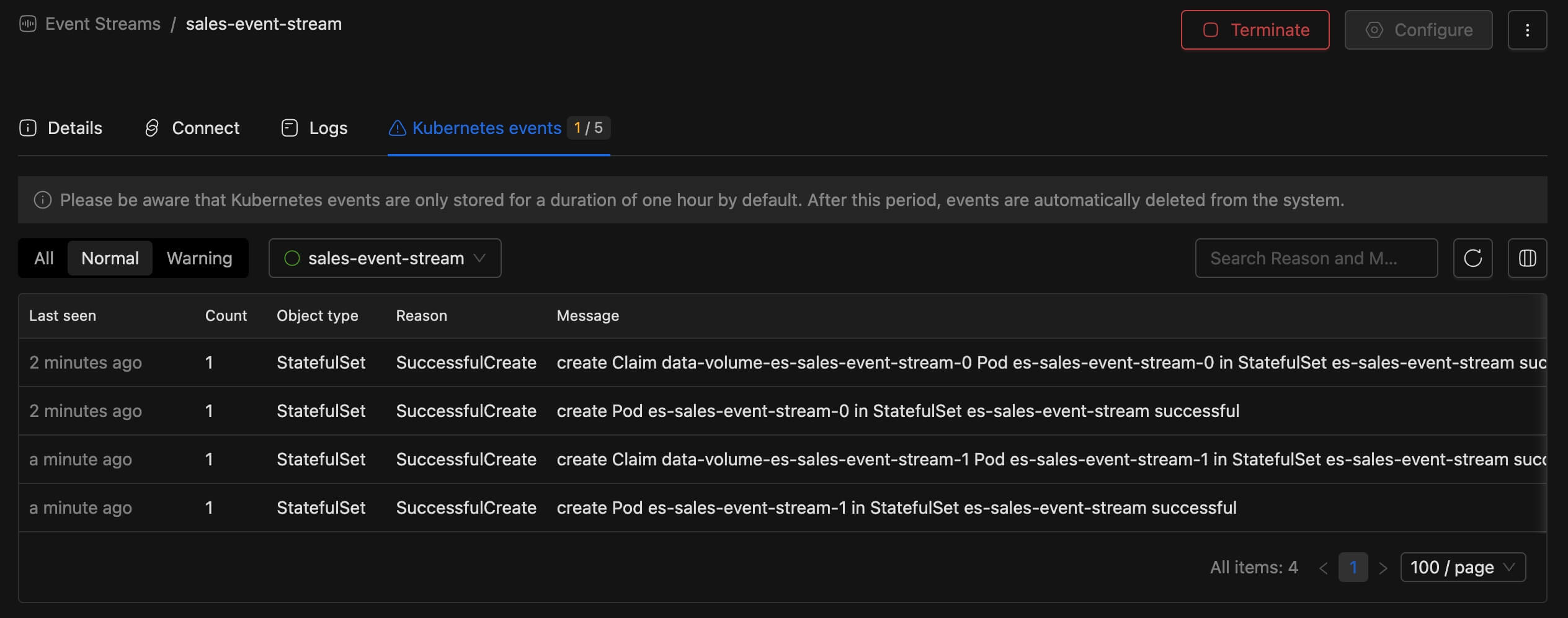The image size is (1568, 618).
Task: Switch to the Logs tab
Action: pyautogui.click(x=328, y=128)
